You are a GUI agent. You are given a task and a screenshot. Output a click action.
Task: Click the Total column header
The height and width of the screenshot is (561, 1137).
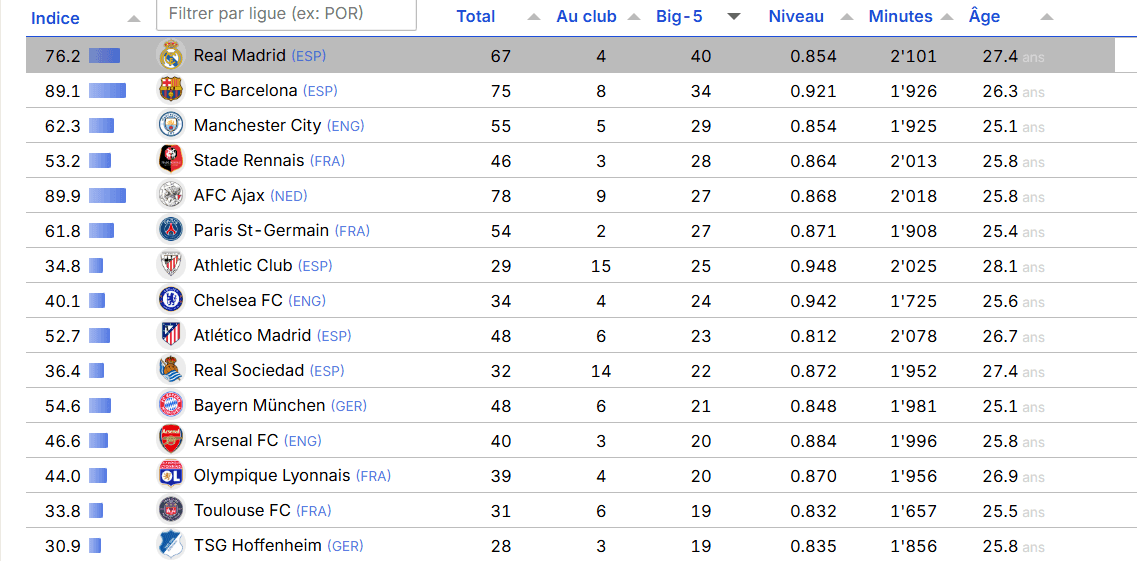[x=476, y=17]
